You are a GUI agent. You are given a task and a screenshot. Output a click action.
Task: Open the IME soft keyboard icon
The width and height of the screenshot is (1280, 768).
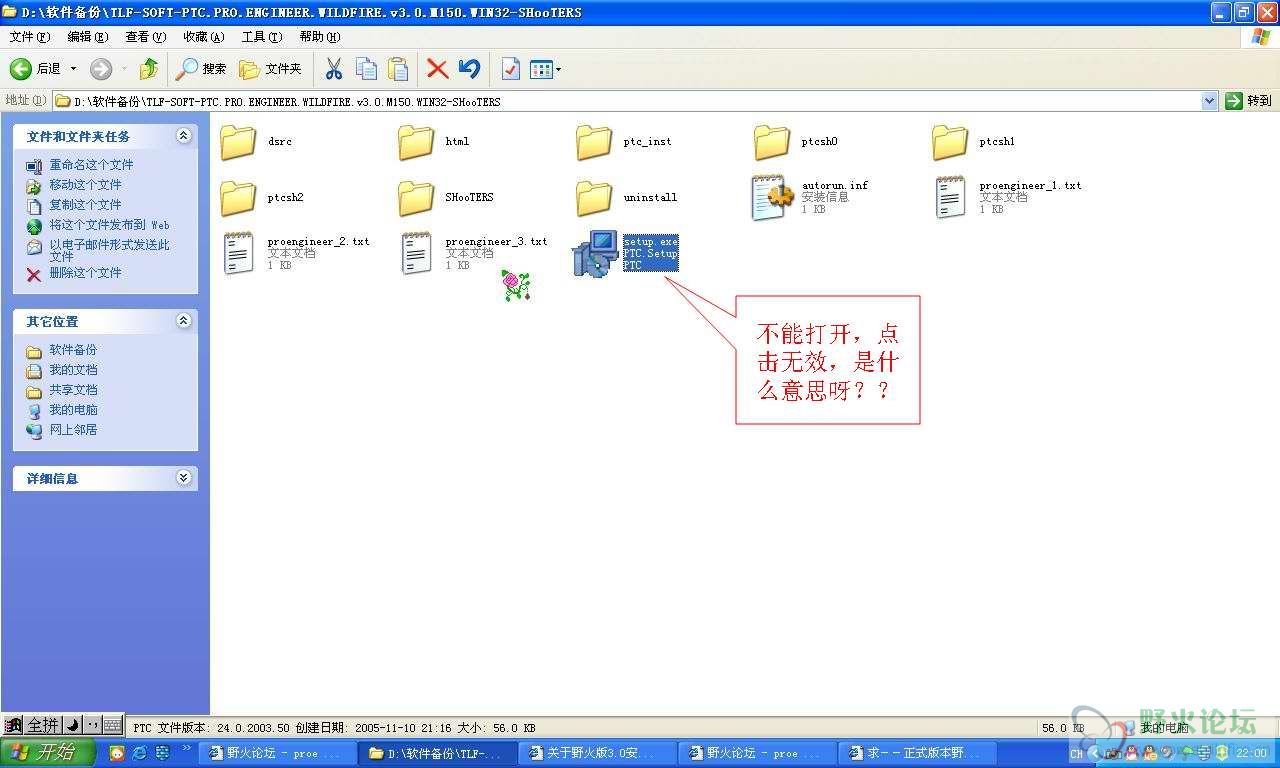[112, 725]
